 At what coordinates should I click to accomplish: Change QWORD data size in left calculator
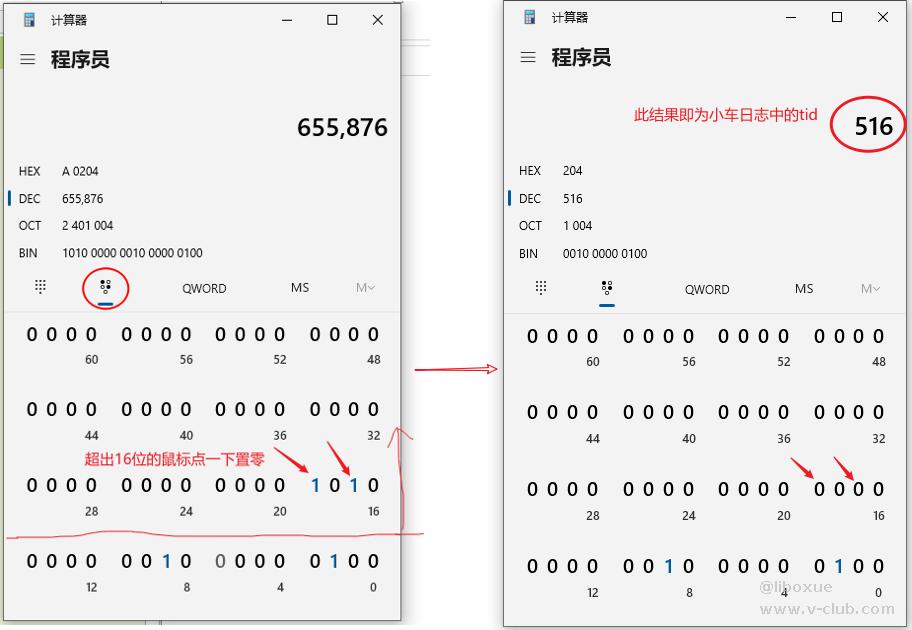click(204, 288)
